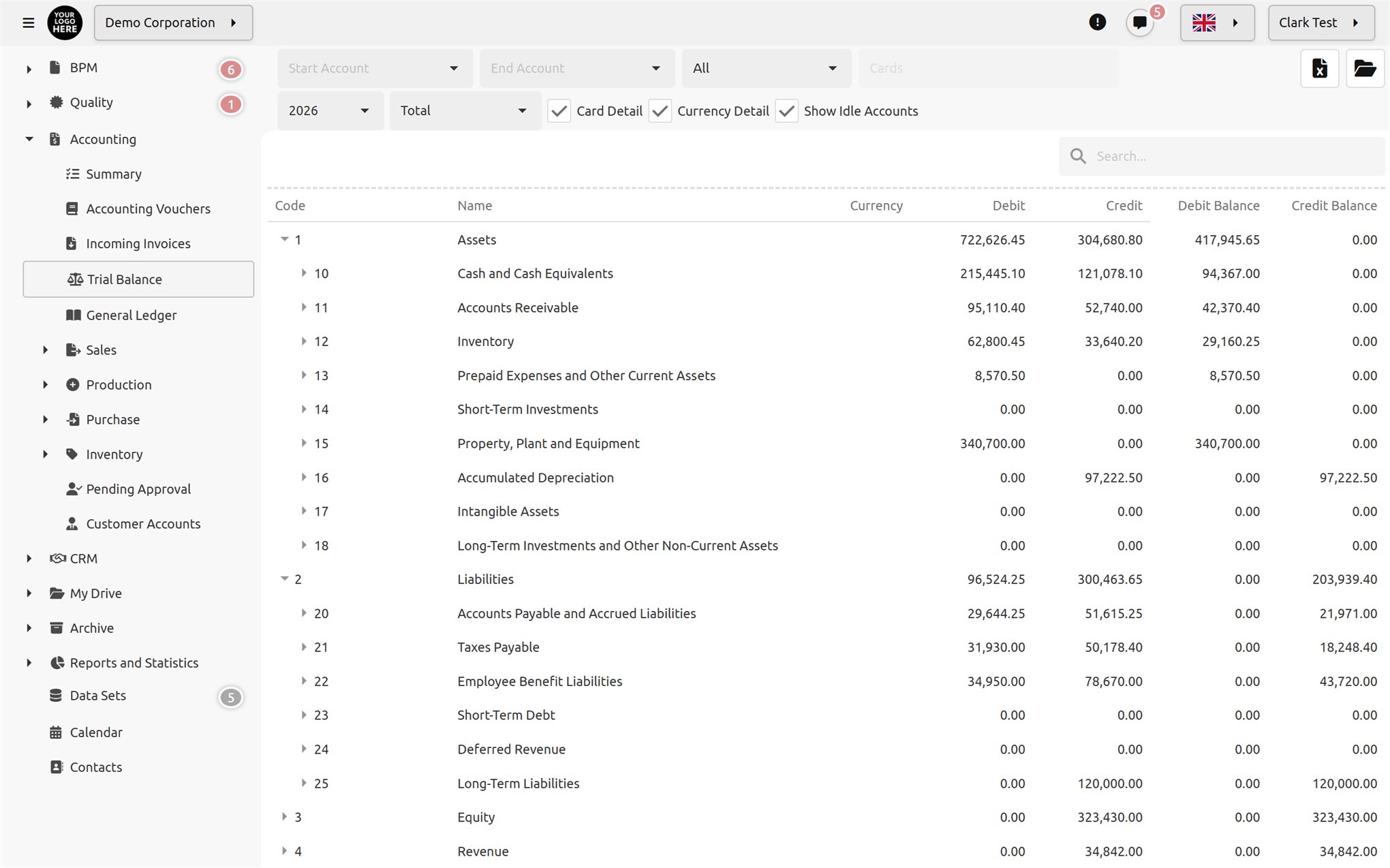
Task: Click the Cards input field
Action: pos(989,68)
